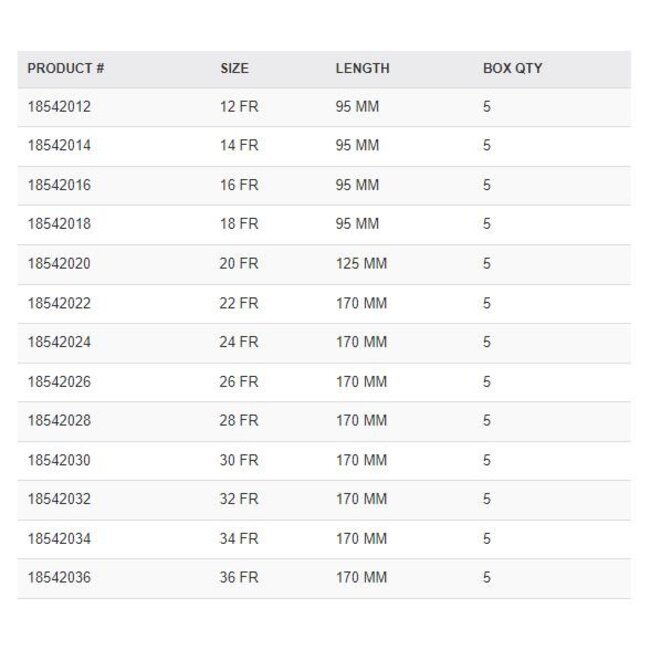Click the 125 MM length cell

click(x=361, y=264)
